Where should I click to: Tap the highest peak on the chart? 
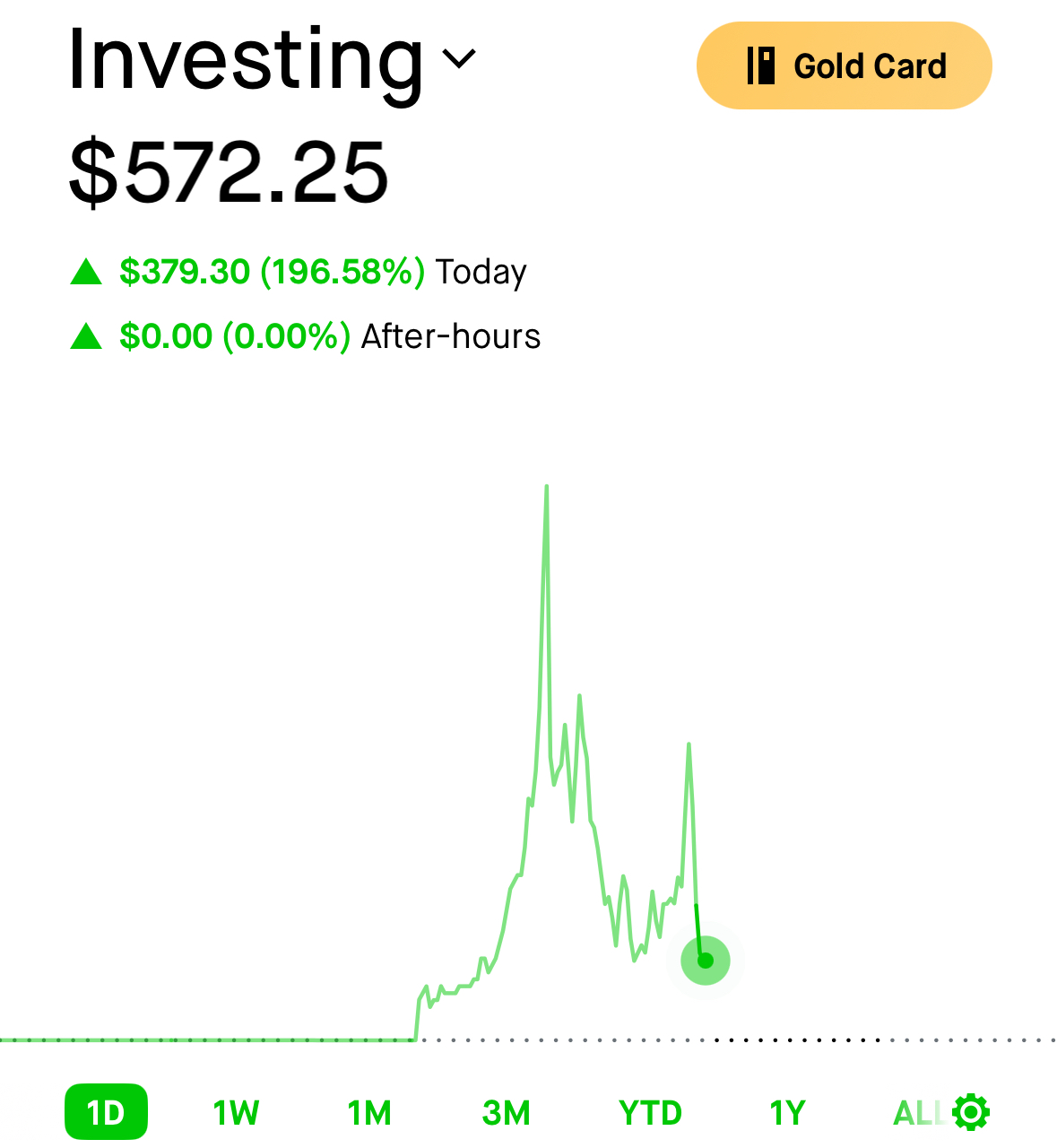[x=546, y=489]
